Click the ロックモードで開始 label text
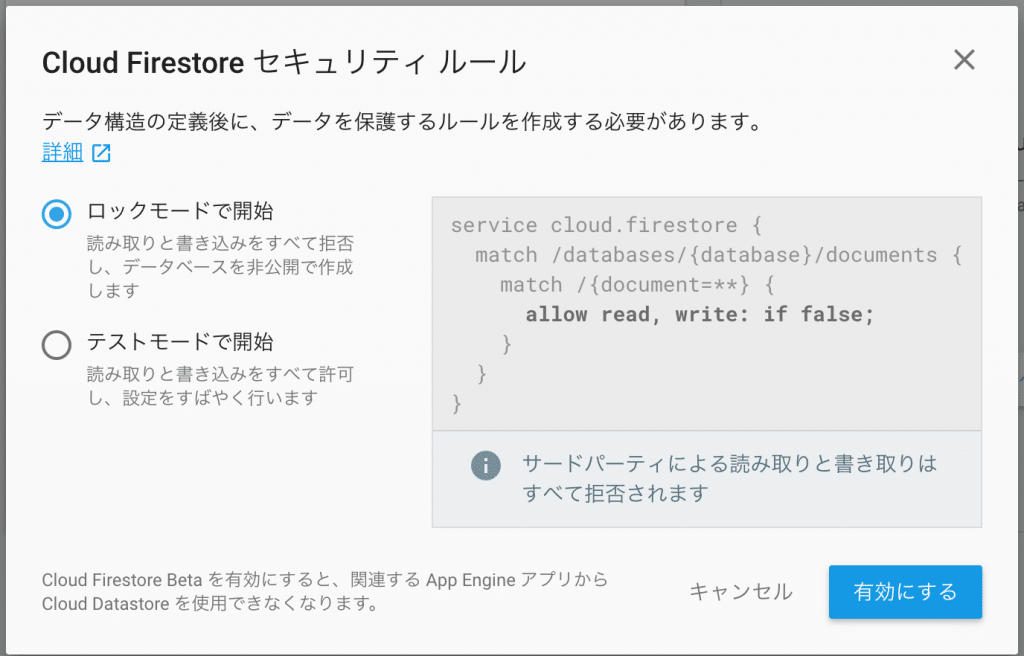This screenshot has width=1024, height=656. (x=180, y=211)
